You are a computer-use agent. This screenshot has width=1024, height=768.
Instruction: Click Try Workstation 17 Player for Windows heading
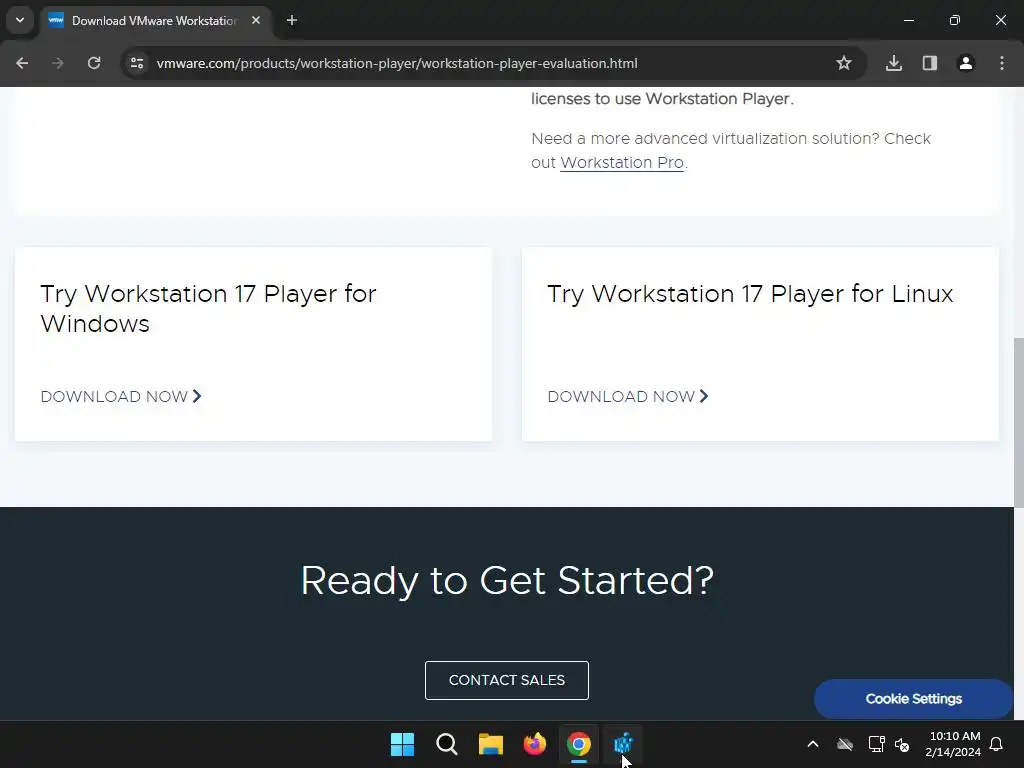click(208, 309)
